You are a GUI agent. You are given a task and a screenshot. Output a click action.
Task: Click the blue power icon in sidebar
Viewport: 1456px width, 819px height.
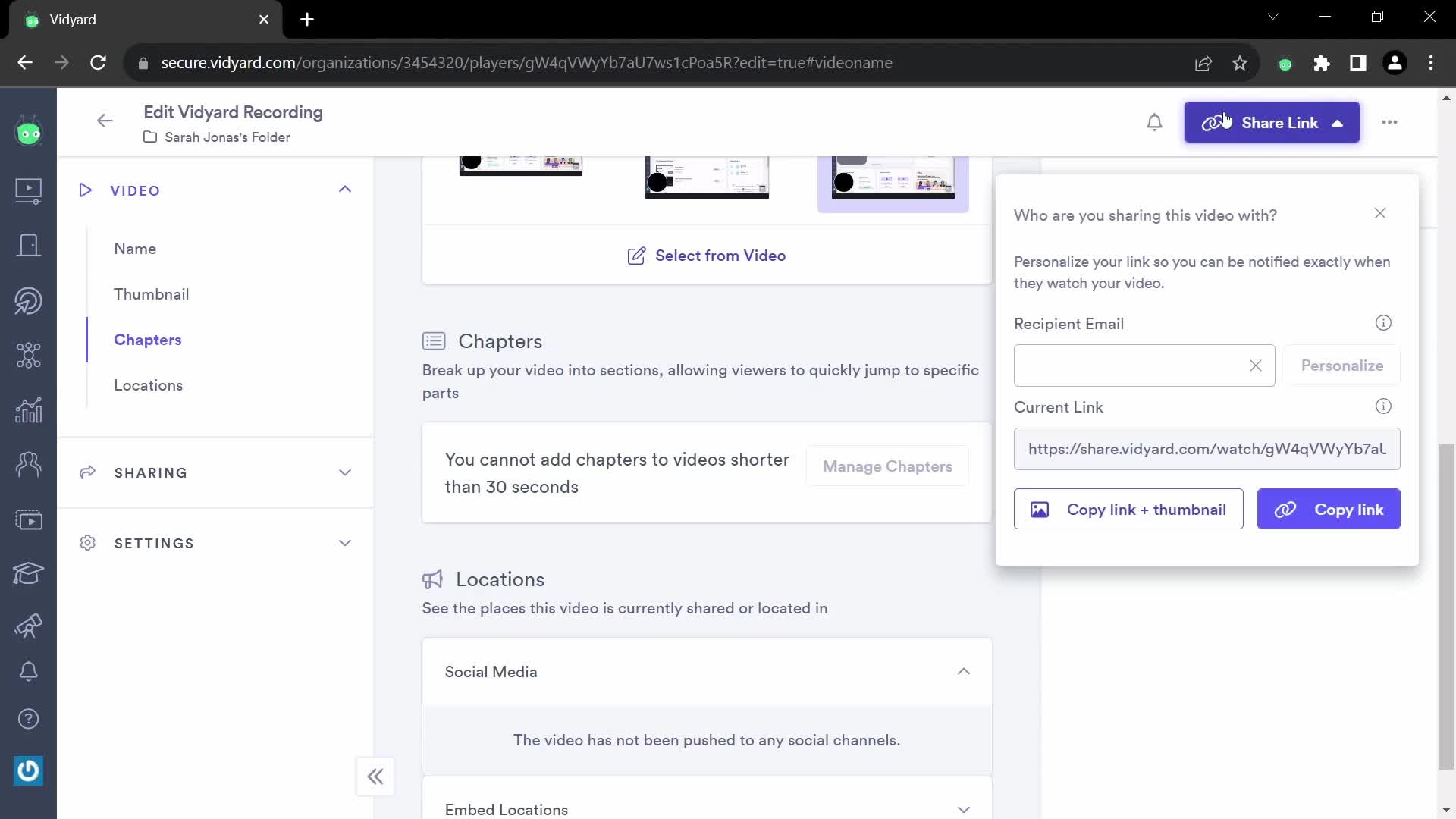[29, 770]
